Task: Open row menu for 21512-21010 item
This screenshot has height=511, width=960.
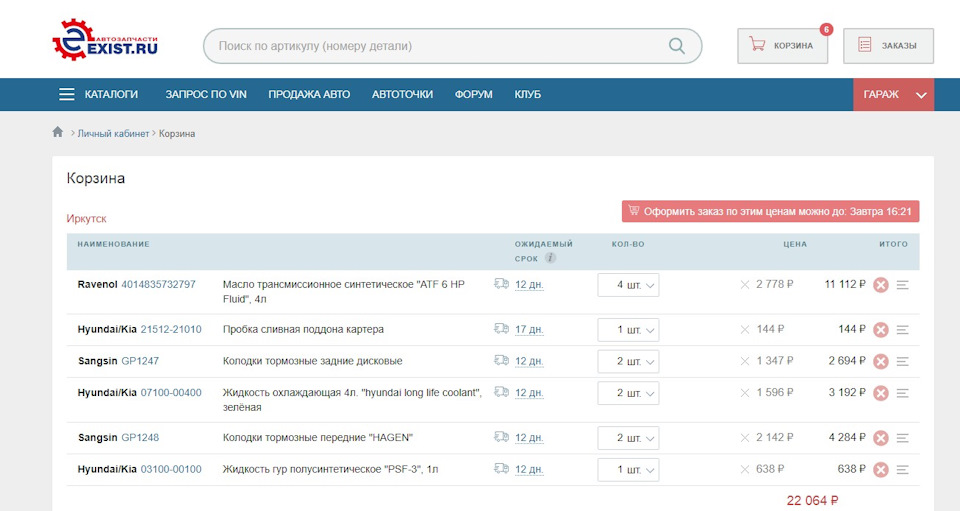Action: click(902, 330)
